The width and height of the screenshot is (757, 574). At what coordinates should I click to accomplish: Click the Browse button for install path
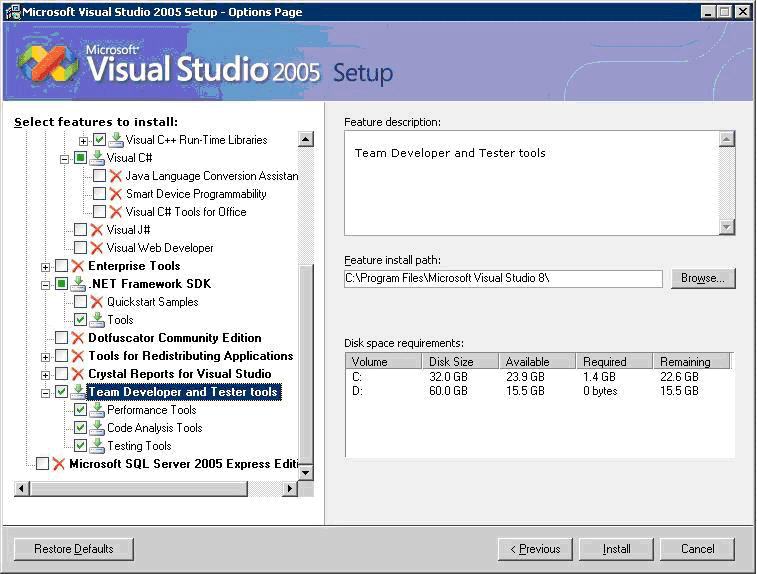point(703,278)
